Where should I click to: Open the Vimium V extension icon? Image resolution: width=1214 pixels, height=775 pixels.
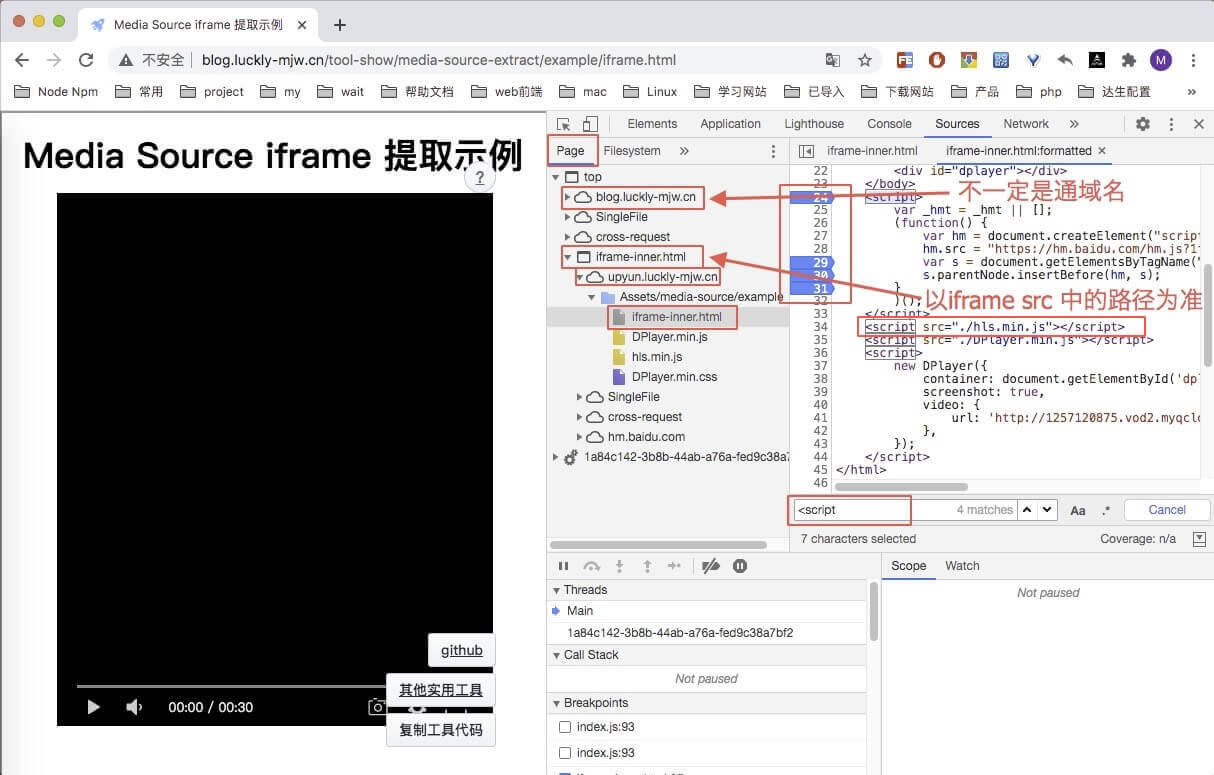(1033, 60)
